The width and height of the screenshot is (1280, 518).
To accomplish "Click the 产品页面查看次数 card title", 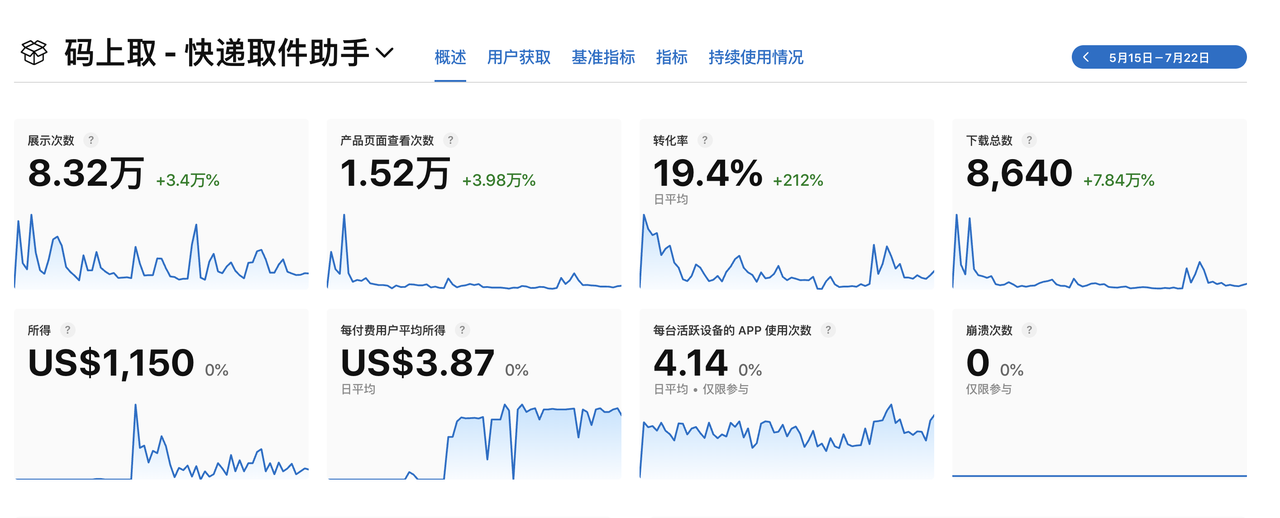I will (387, 141).
